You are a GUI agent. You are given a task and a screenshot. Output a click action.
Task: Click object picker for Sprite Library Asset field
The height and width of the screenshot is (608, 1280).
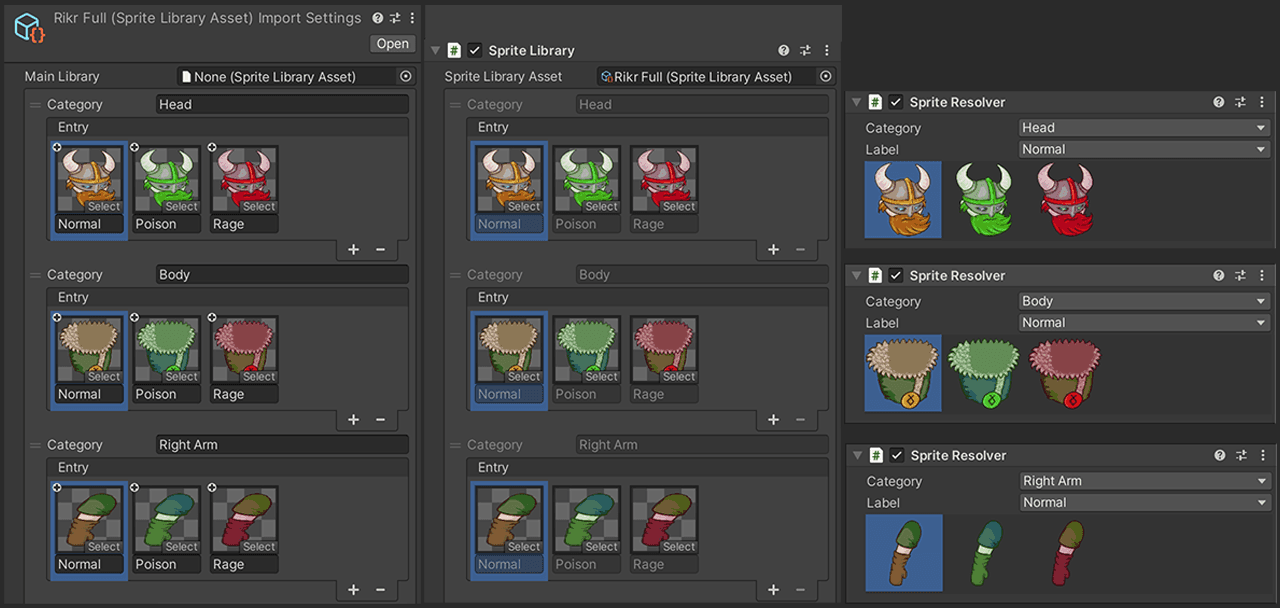tap(826, 76)
